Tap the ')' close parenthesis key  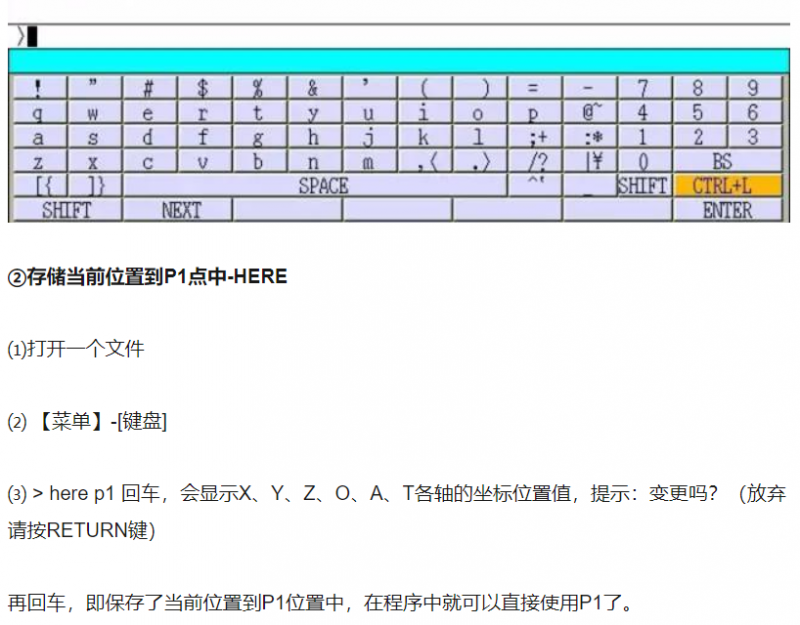(480, 88)
